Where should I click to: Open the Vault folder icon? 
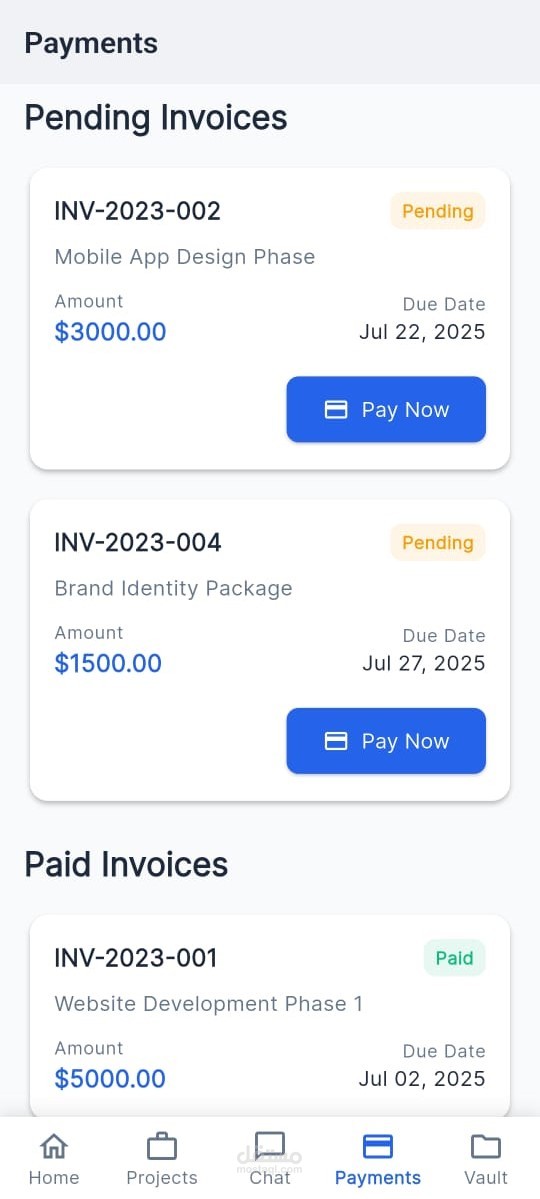pos(486,1146)
